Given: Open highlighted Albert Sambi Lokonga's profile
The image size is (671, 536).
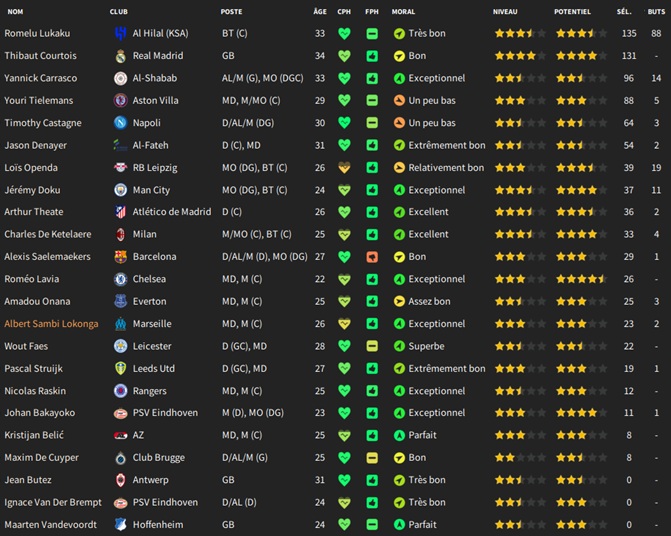Looking at the screenshot, I should tap(51, 324).
